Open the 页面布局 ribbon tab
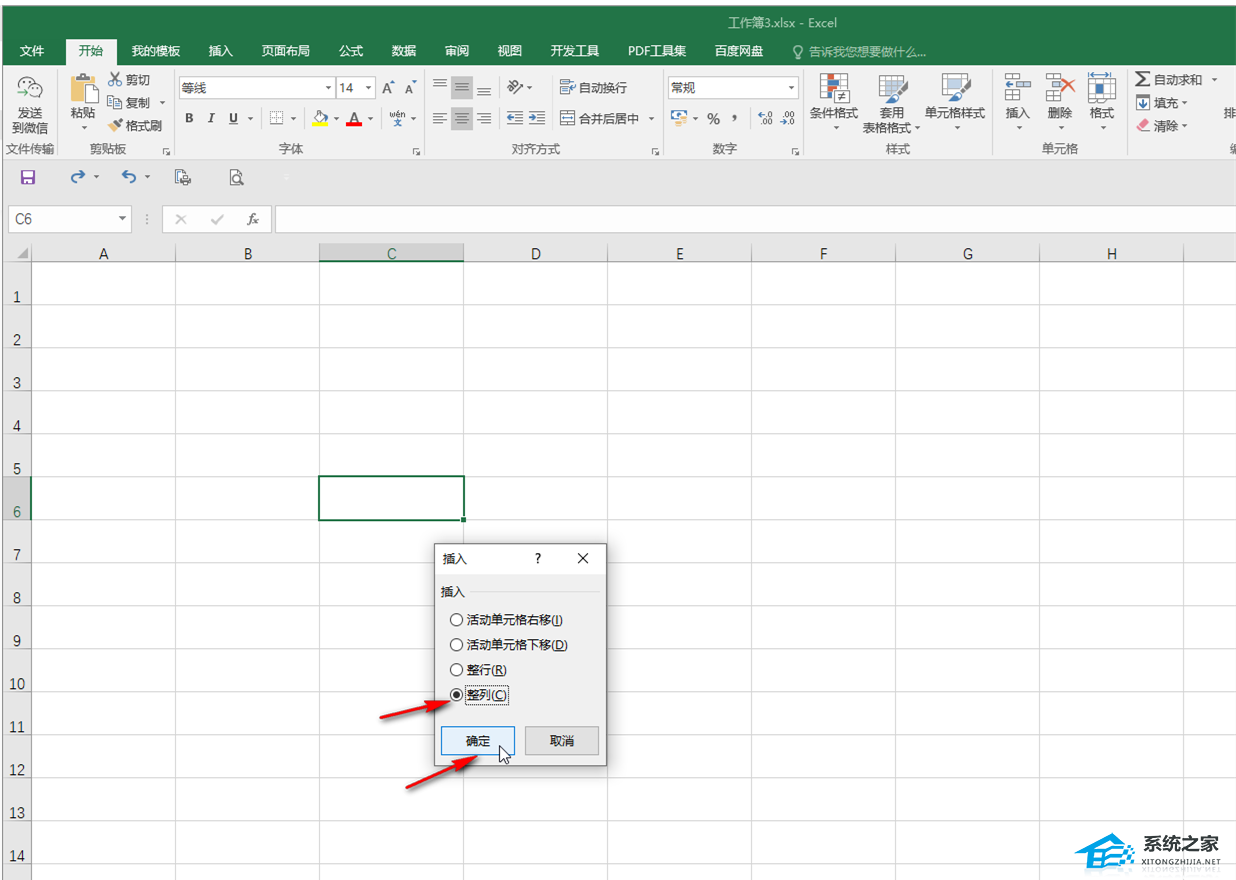The width and height of the screenshot is (1236, 880). point(285,51)
